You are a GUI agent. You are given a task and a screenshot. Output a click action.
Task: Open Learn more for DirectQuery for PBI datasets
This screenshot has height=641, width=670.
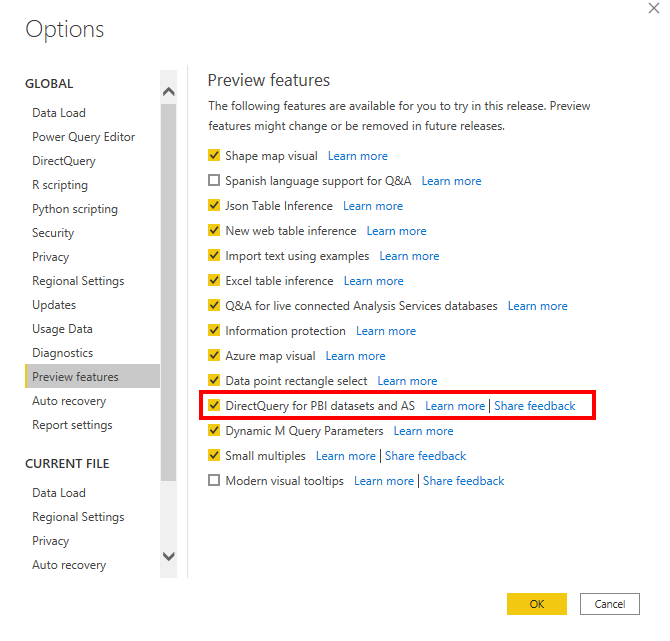pos(455,406)
